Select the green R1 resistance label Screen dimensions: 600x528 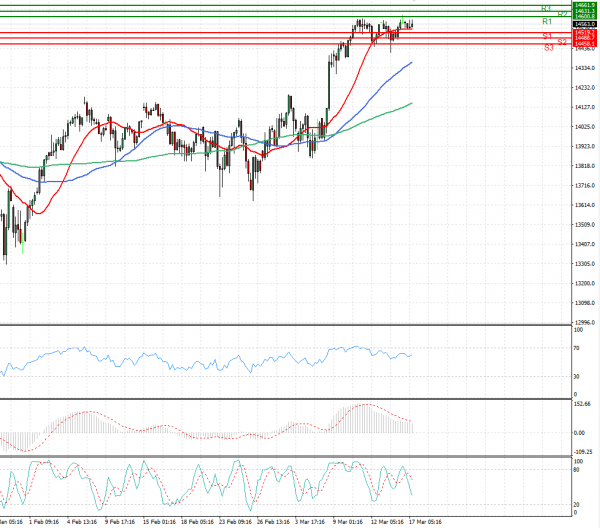click(x=547, y=21)
